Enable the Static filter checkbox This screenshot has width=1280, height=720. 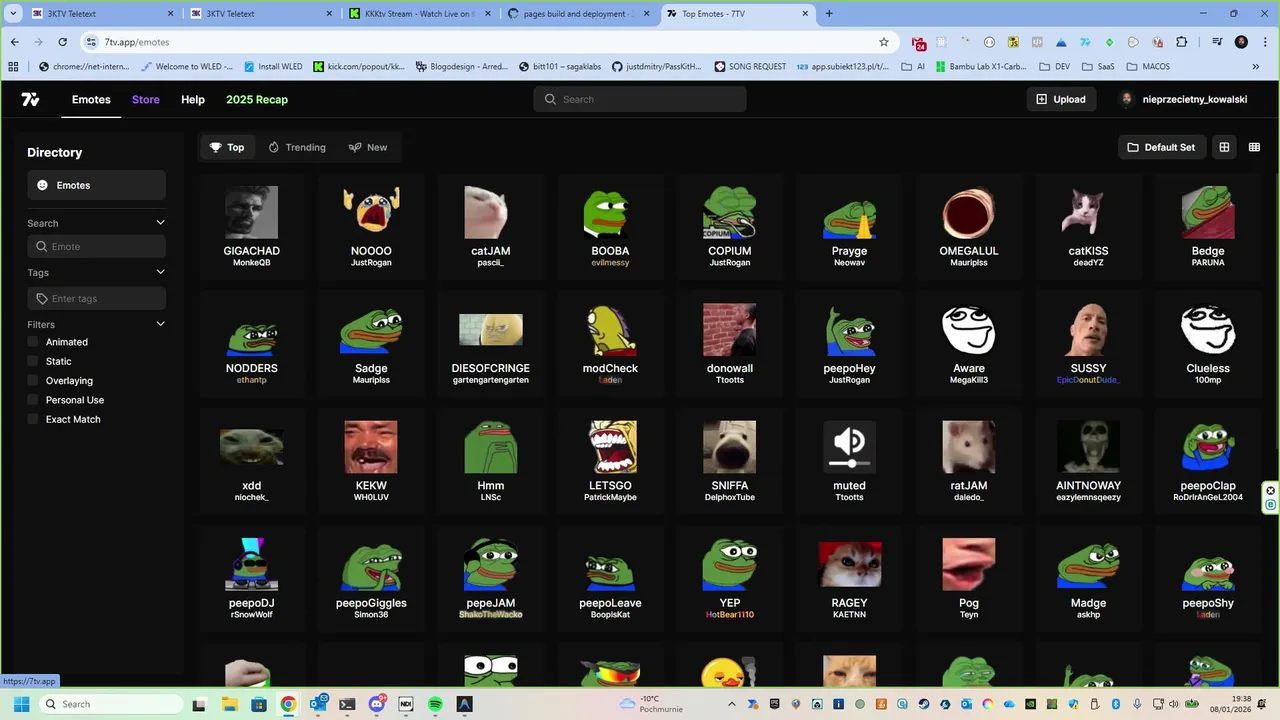(x=33, y=361)
